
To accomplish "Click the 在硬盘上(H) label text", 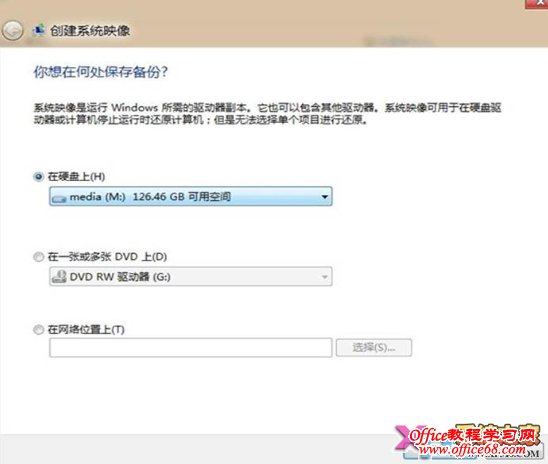I will tap(76, 176).
